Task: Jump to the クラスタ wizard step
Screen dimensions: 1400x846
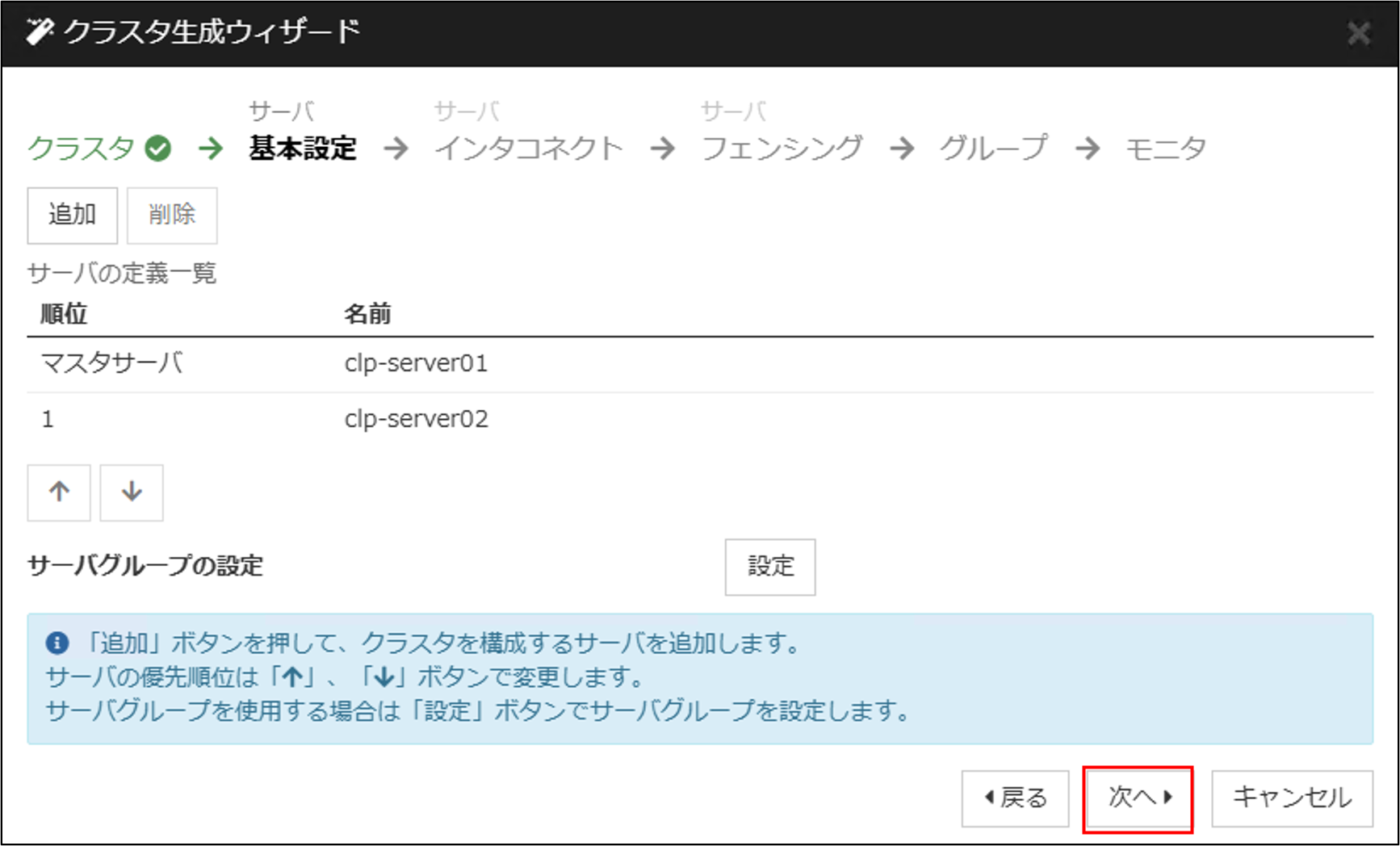Action: [82, 149]
